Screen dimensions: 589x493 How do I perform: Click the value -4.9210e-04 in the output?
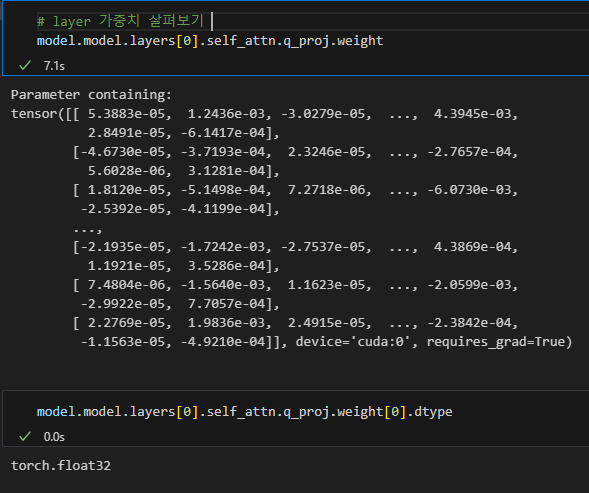223,342
